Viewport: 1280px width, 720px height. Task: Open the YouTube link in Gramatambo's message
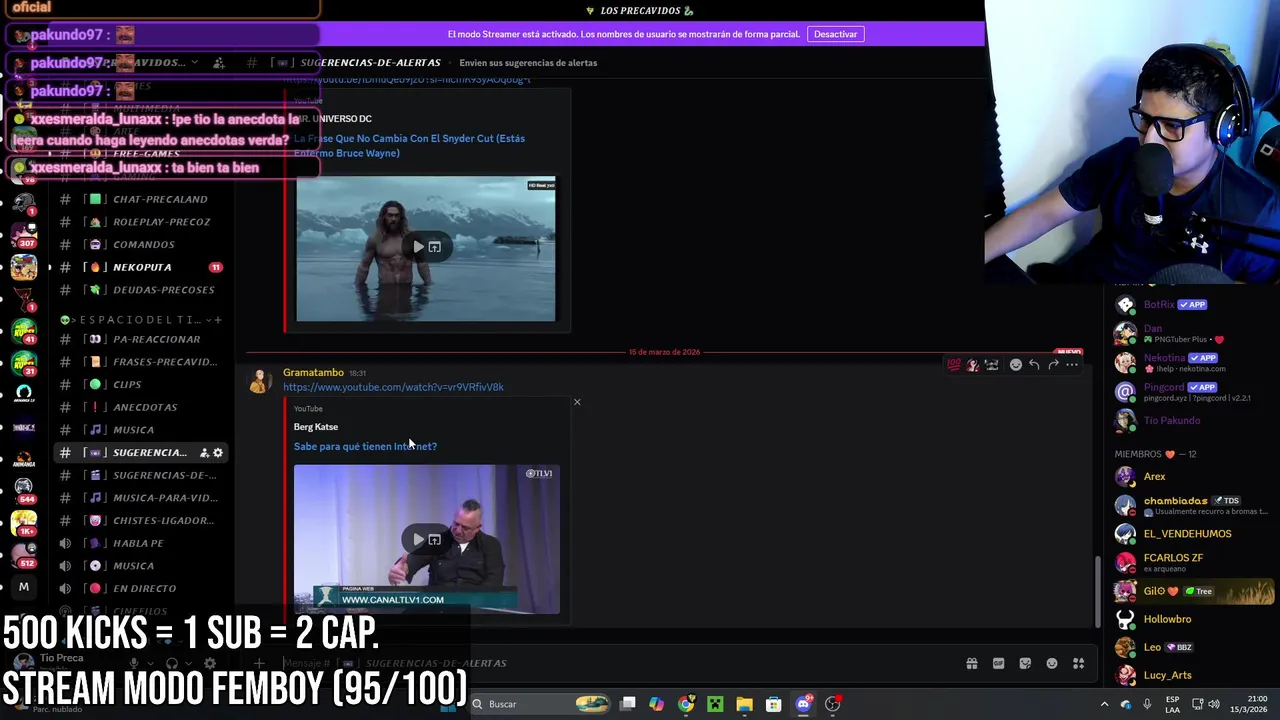(x=393, y=387)
